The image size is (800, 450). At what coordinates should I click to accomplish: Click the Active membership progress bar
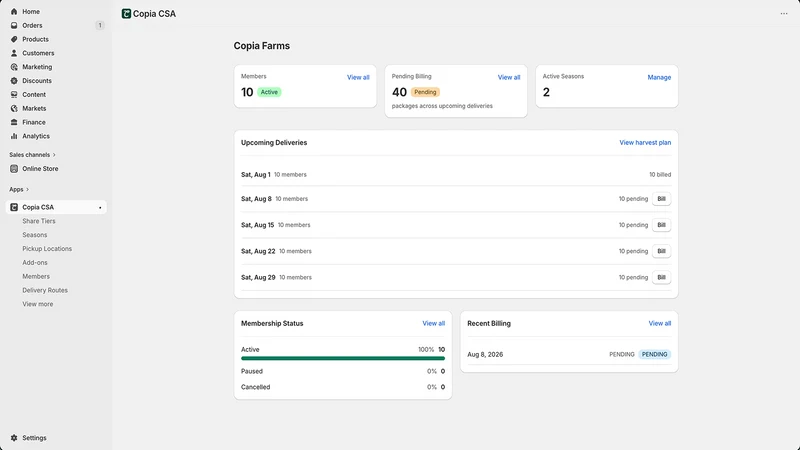click(x=343, y=358)
